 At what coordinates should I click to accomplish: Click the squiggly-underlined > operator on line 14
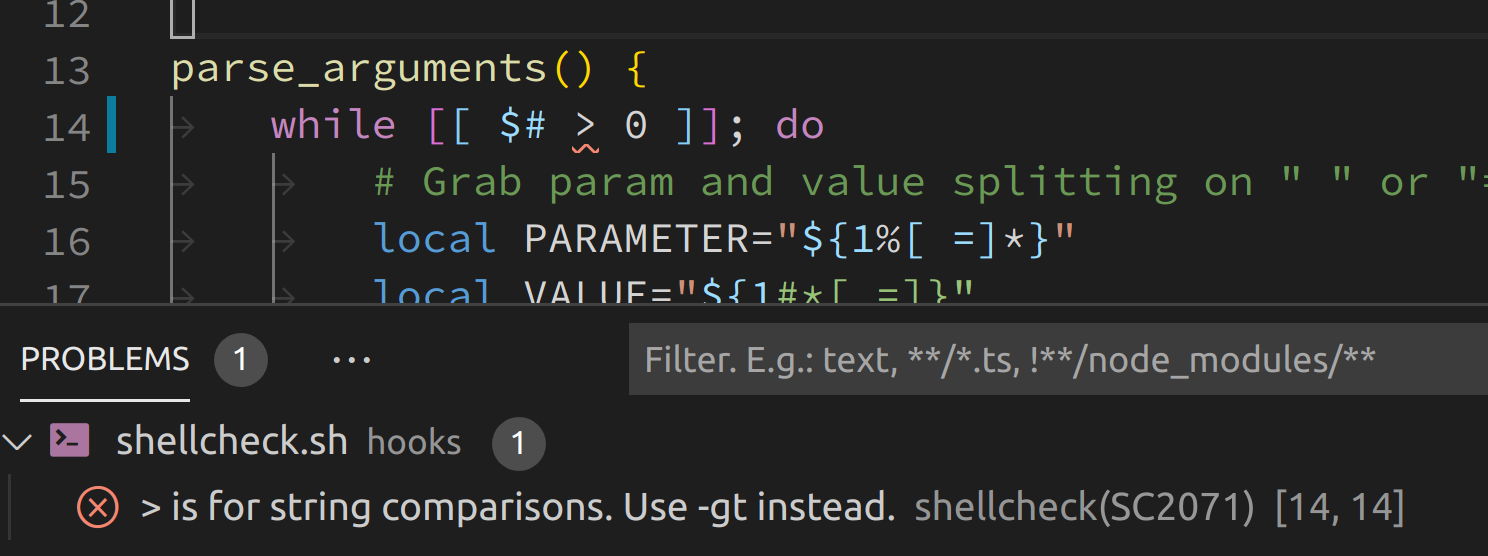[586, 128]
